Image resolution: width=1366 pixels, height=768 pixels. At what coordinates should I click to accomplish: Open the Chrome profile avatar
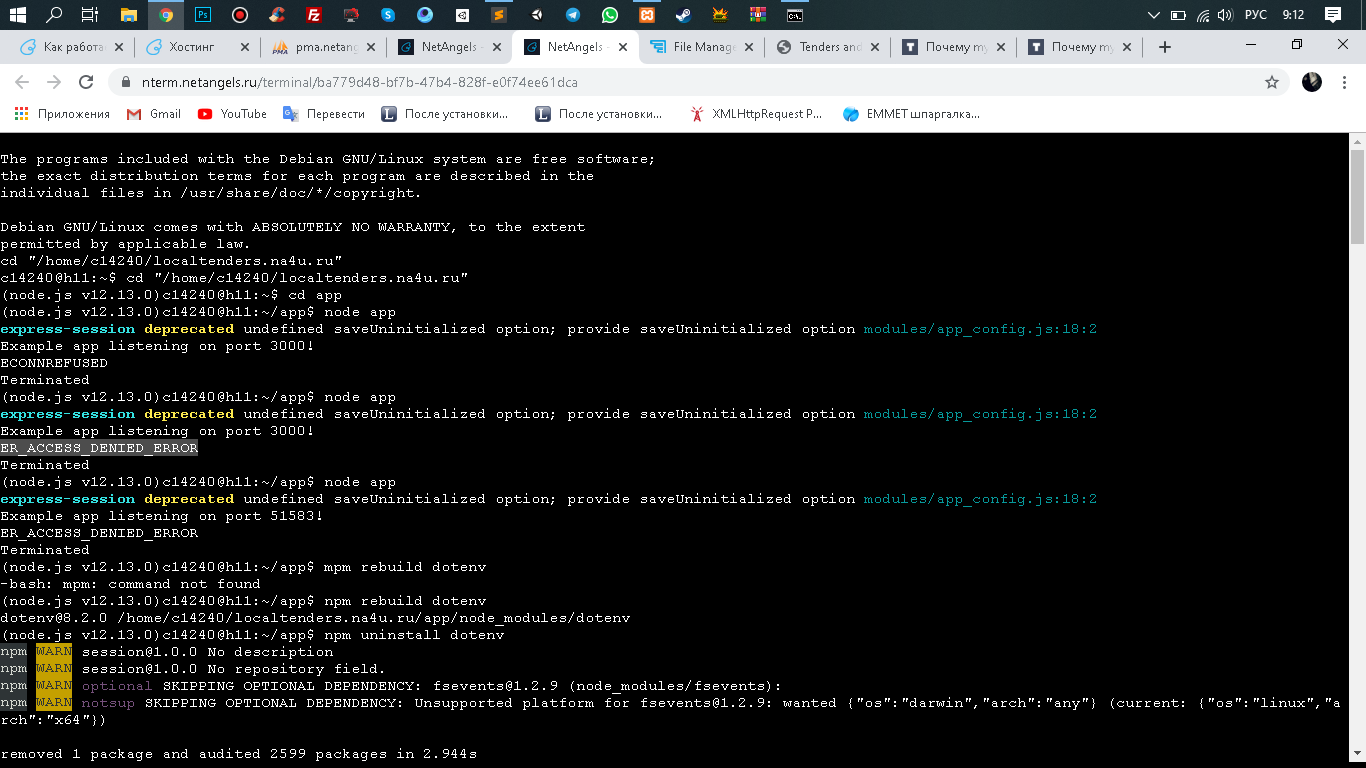coord(1312,82)
